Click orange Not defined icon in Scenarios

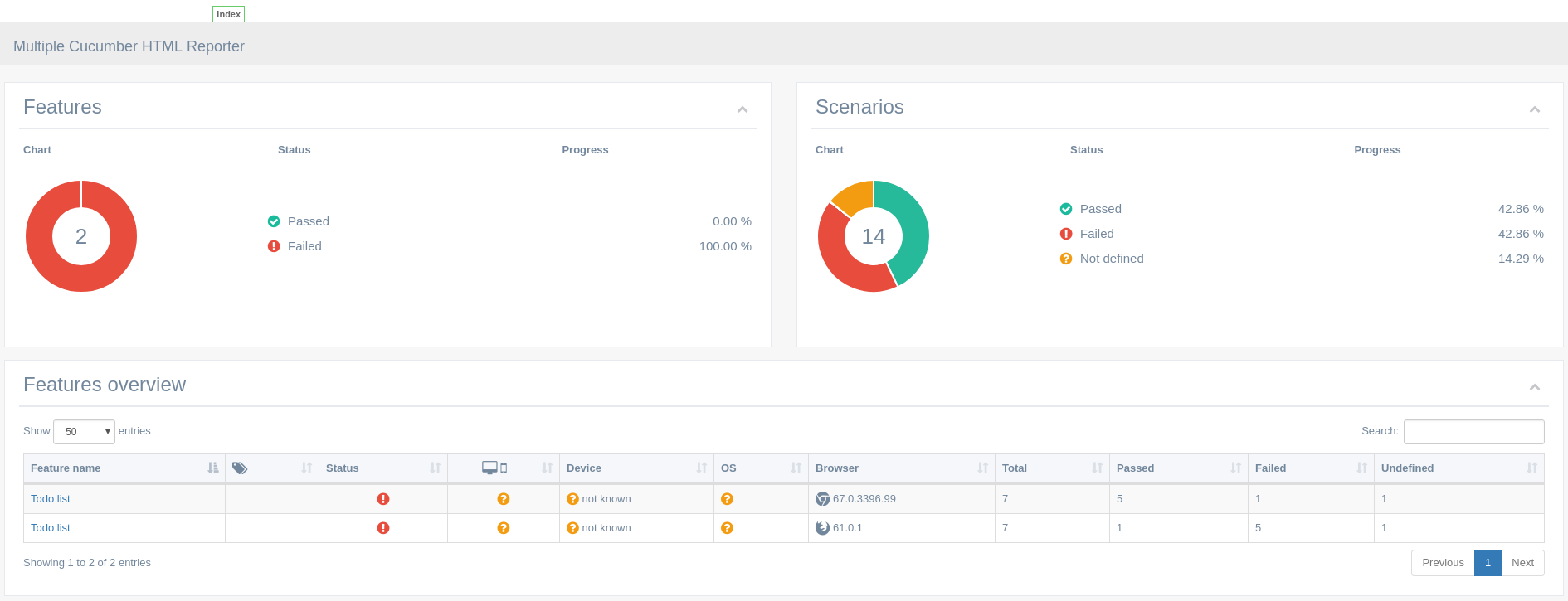tap(1066, 259)
